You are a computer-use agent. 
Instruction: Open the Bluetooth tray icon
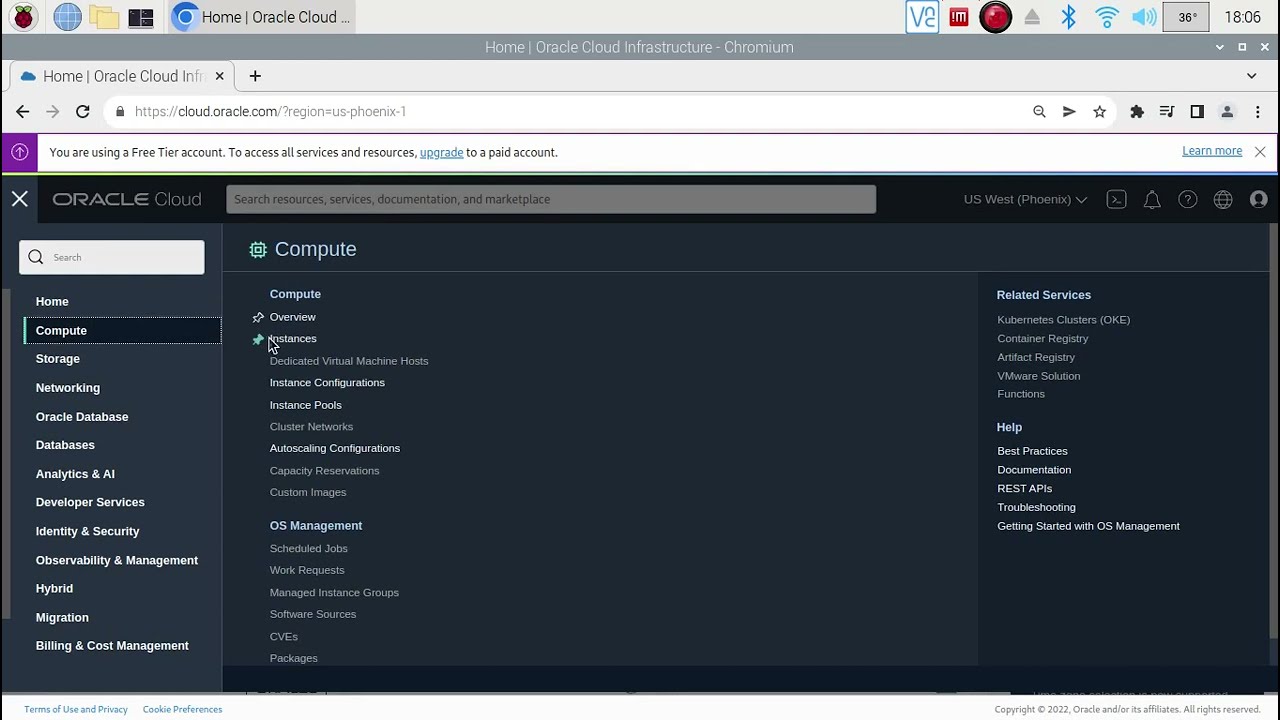click(1069, 17)
